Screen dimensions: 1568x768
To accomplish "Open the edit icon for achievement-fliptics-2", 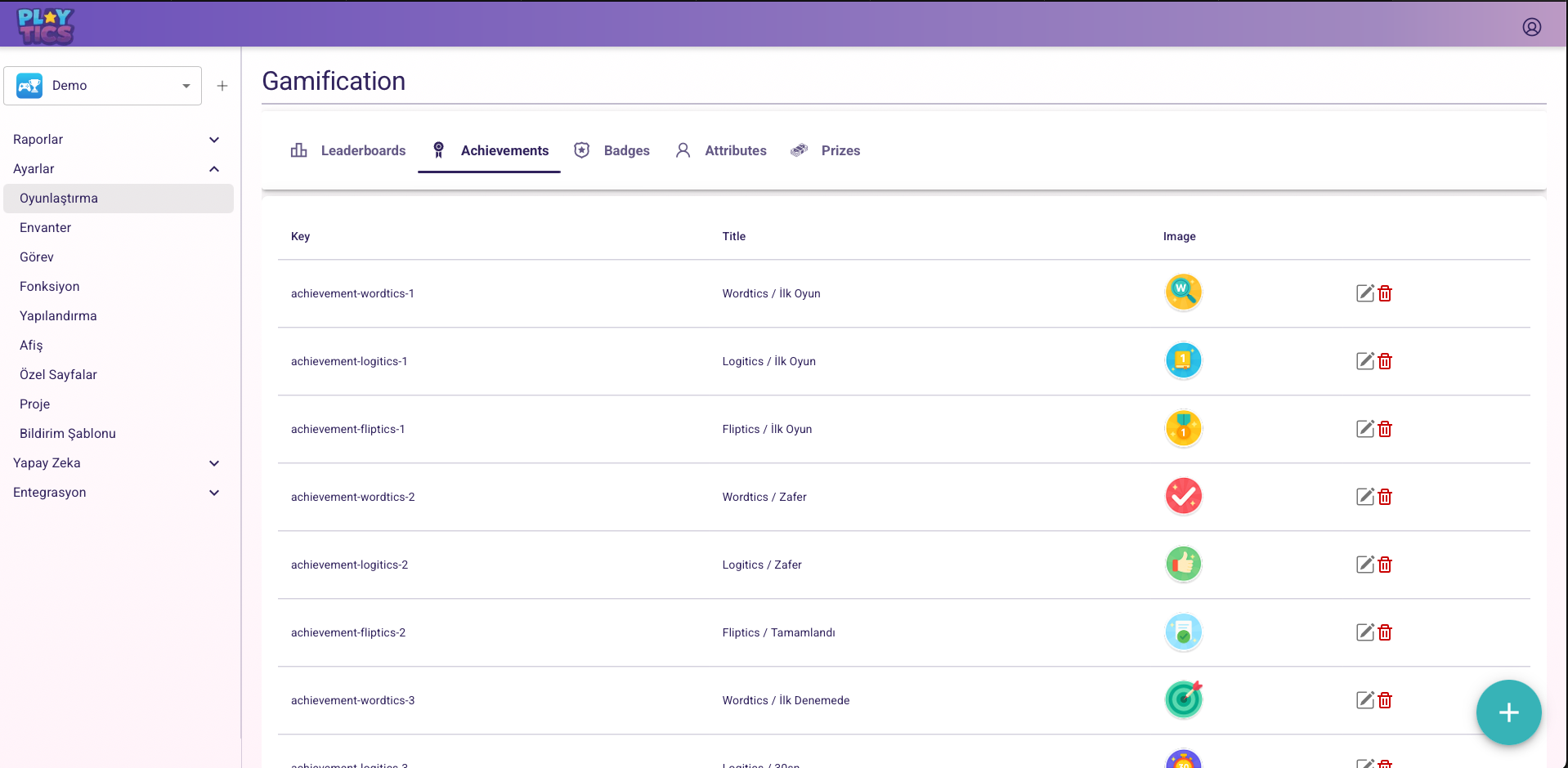I will pyautogui.click(x=1364, y=632).
